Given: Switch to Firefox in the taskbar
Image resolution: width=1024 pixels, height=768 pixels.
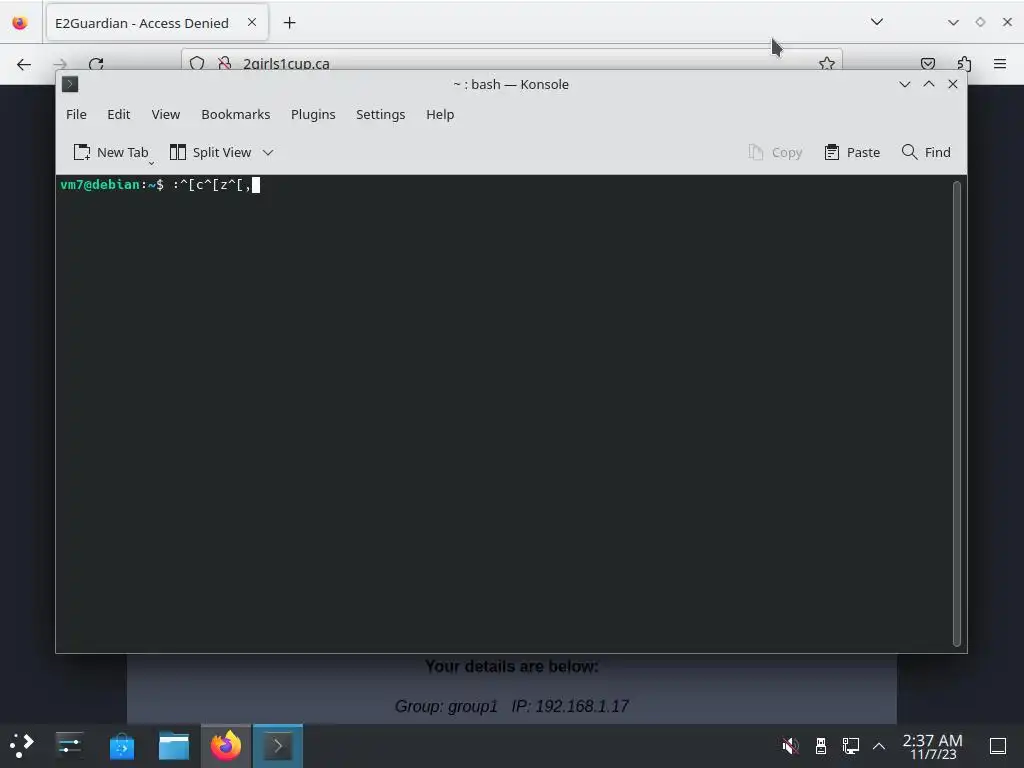Looking at the screenshot, I should (x=226, y=746).
